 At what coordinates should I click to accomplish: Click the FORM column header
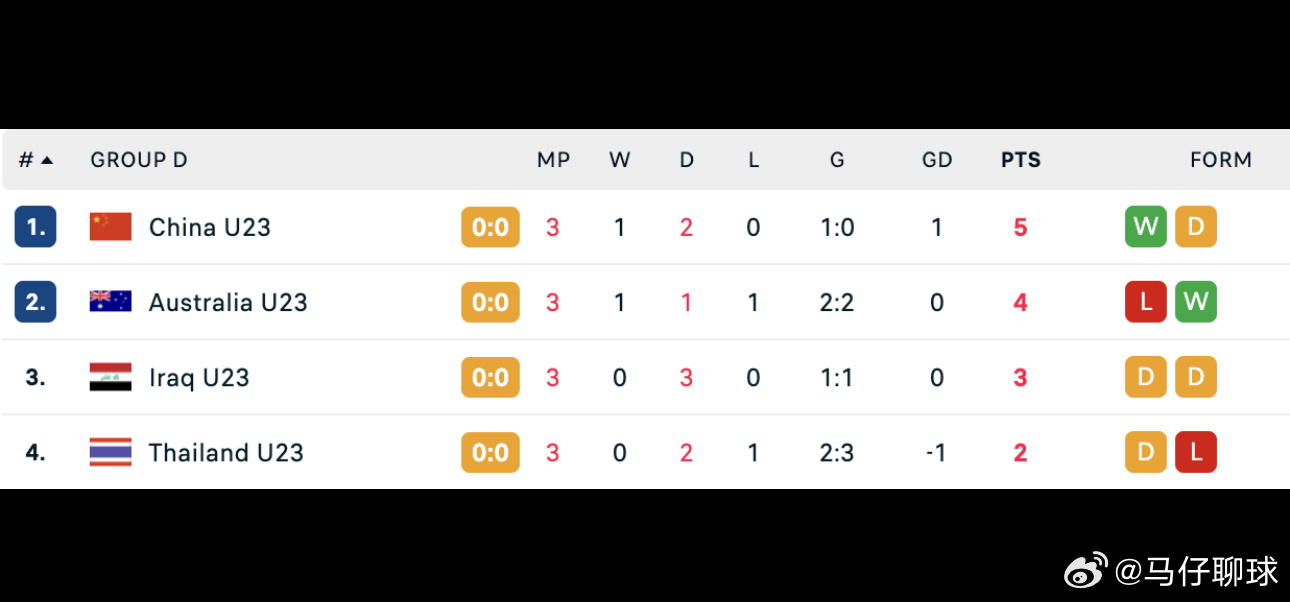click(x=1221, y=159)
